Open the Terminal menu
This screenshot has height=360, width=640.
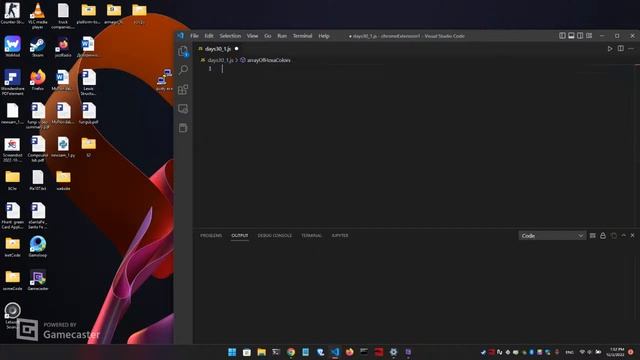click(x=302, y=36)
